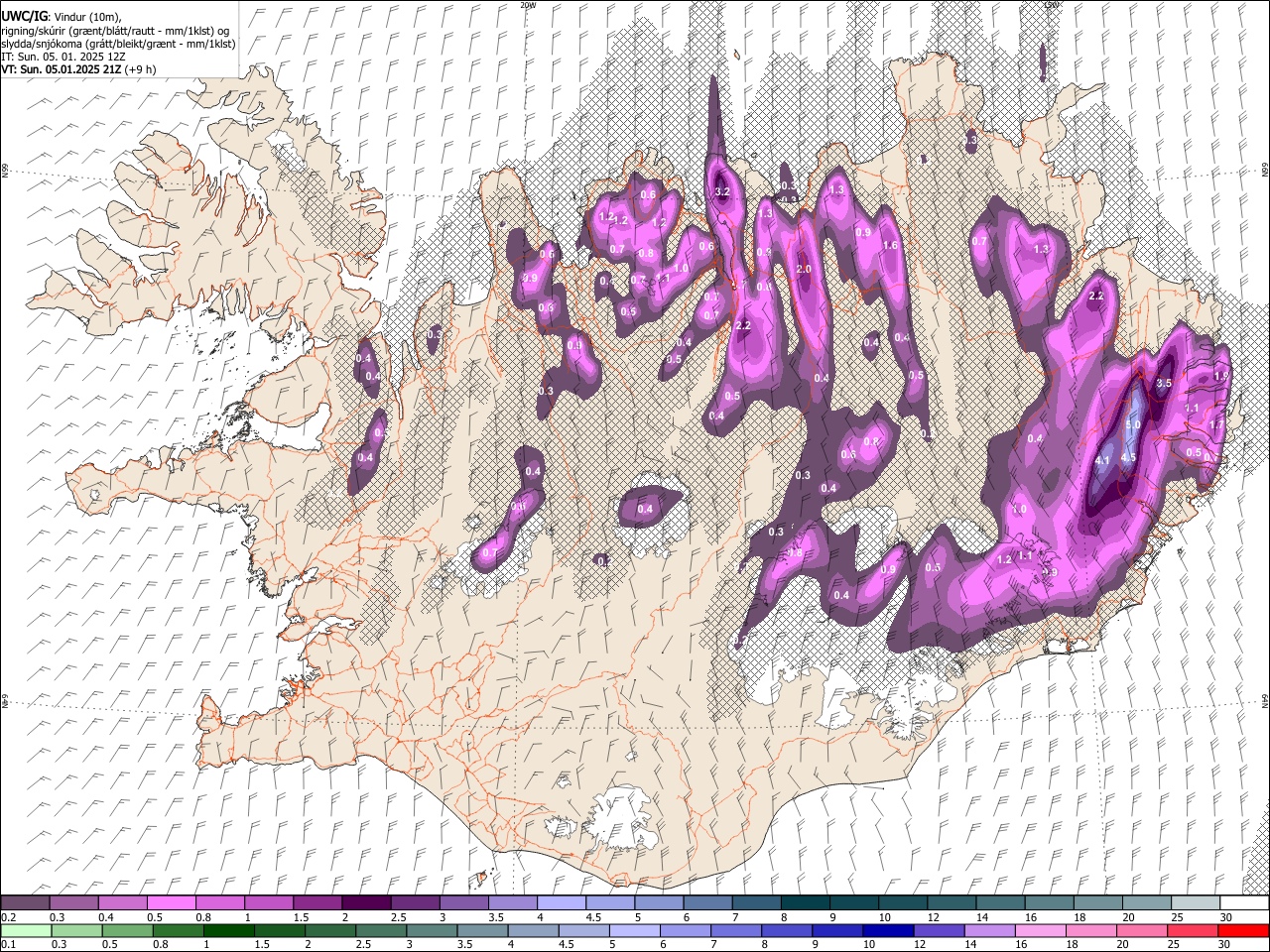Viewport: 1270px width, 952px height.
Task: Select the 3.2 value at the northern peninsula
Action: click(722, 191)
